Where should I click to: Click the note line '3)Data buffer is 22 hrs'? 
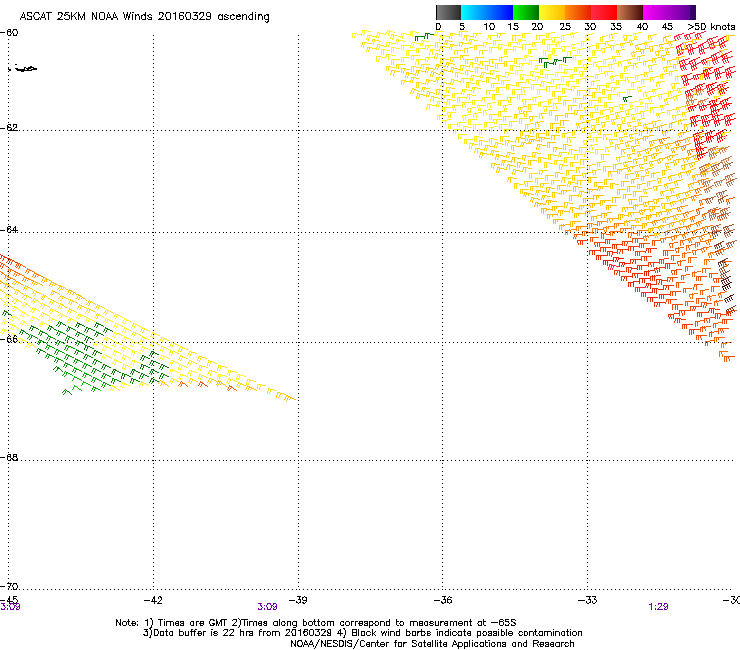click(362, 633)
